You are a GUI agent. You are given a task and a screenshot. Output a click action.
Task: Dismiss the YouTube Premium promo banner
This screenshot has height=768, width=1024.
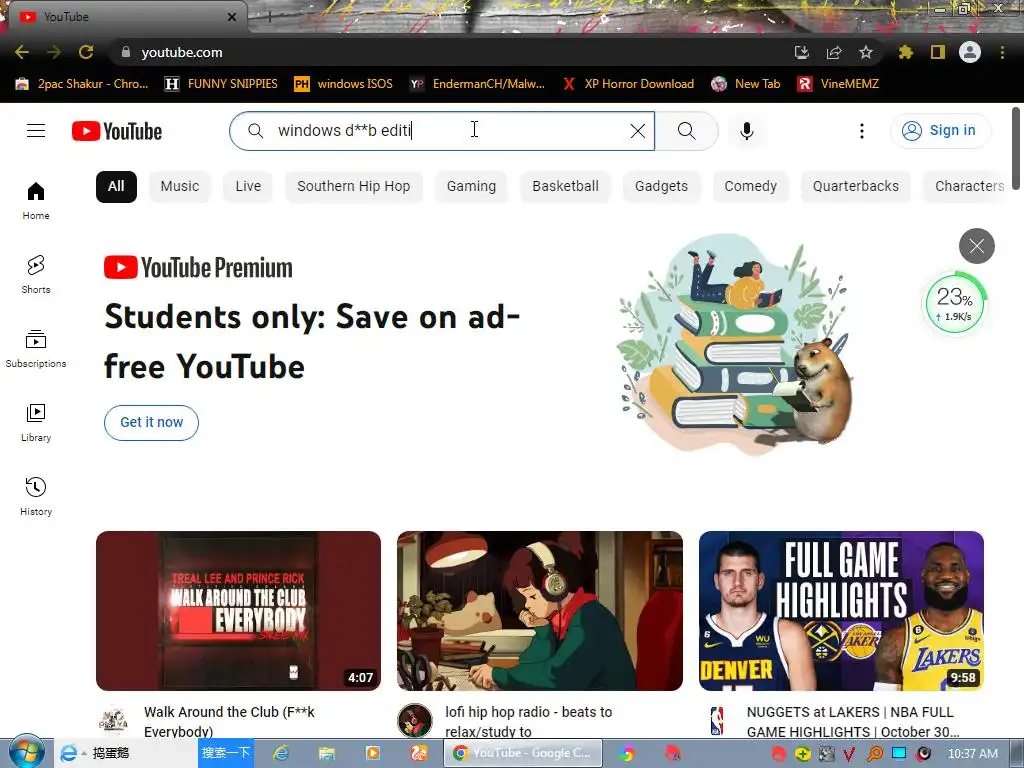(976, 246)
